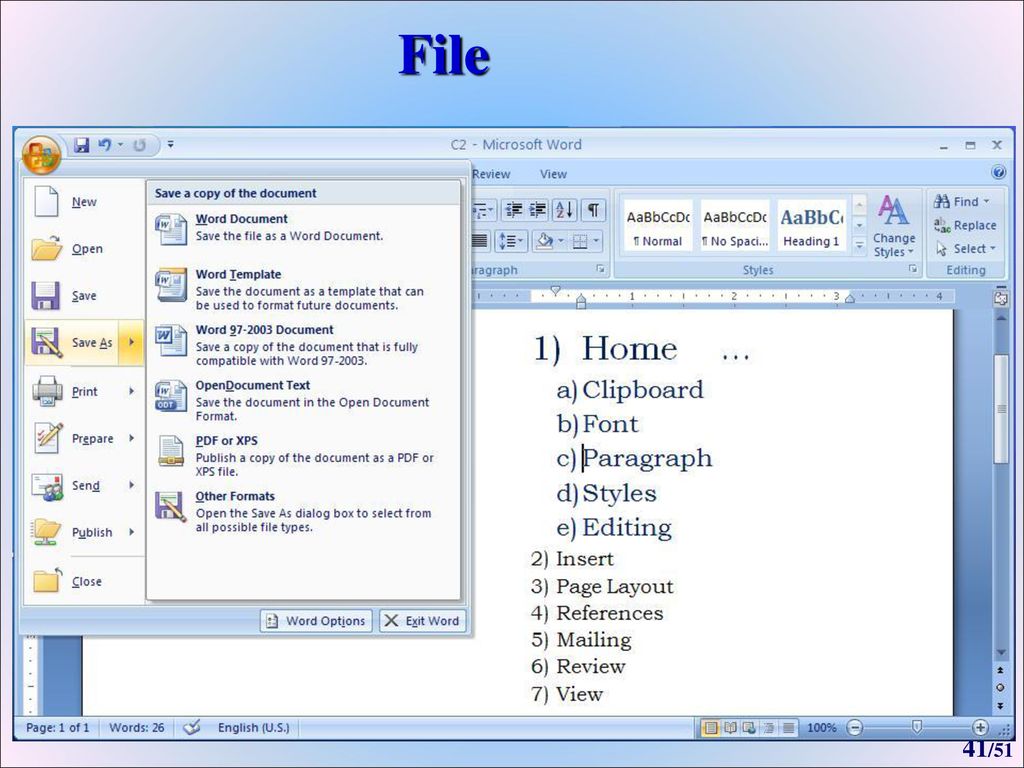Toggle the ruler button above scrollbar
The height and width of the screenshot is (768, 1024).
tap(1000, 297)
